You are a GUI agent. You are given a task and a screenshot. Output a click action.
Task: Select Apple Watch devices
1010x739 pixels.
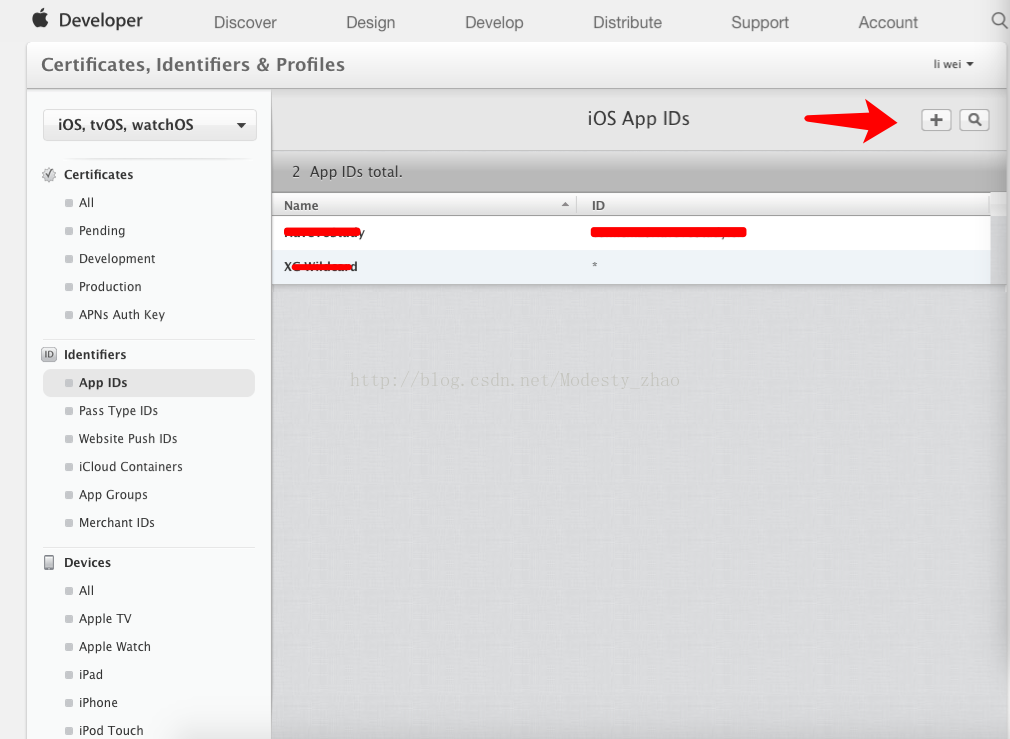[x=115, y=647]
